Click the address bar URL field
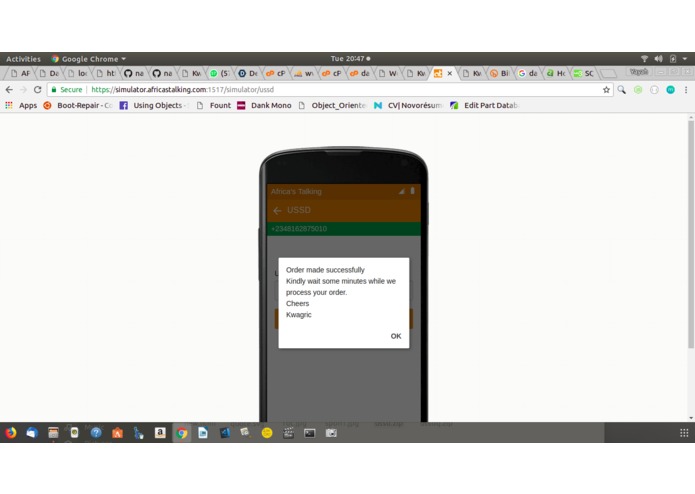Image resolution: width=695 pixels, height=494 pixels. (330, 89)
